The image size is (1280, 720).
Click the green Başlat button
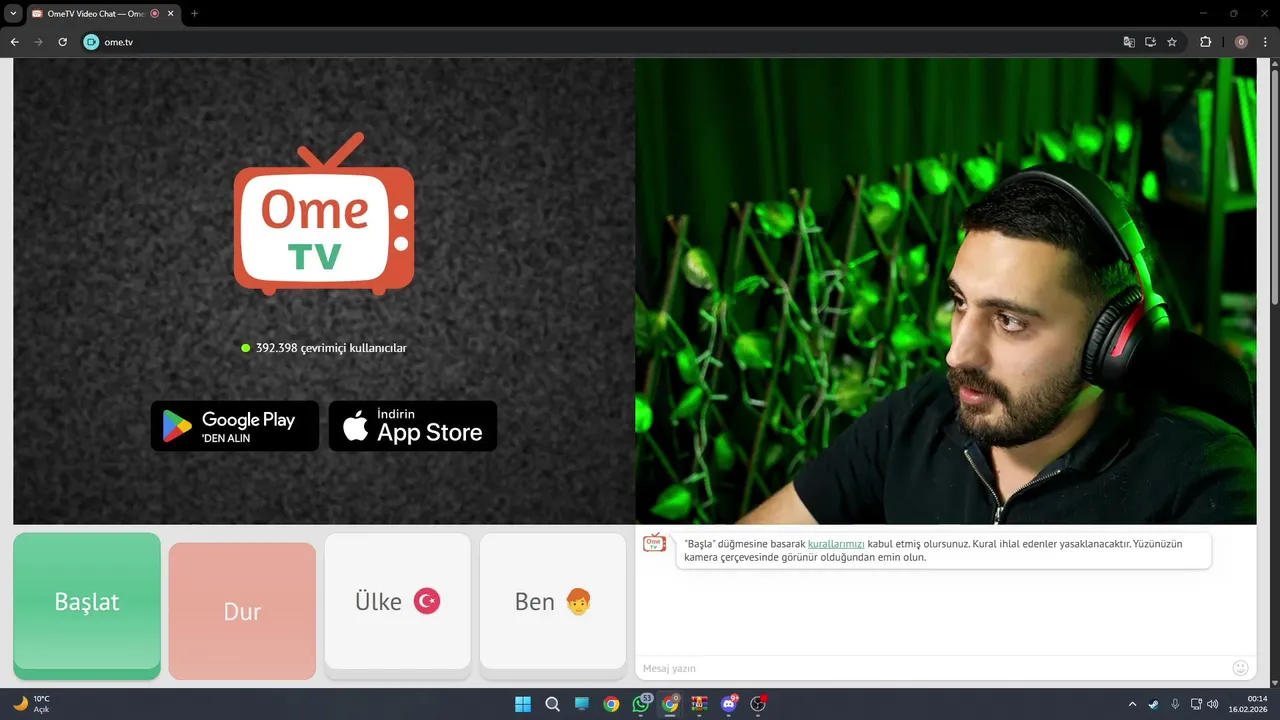click(x=87, y=605)
